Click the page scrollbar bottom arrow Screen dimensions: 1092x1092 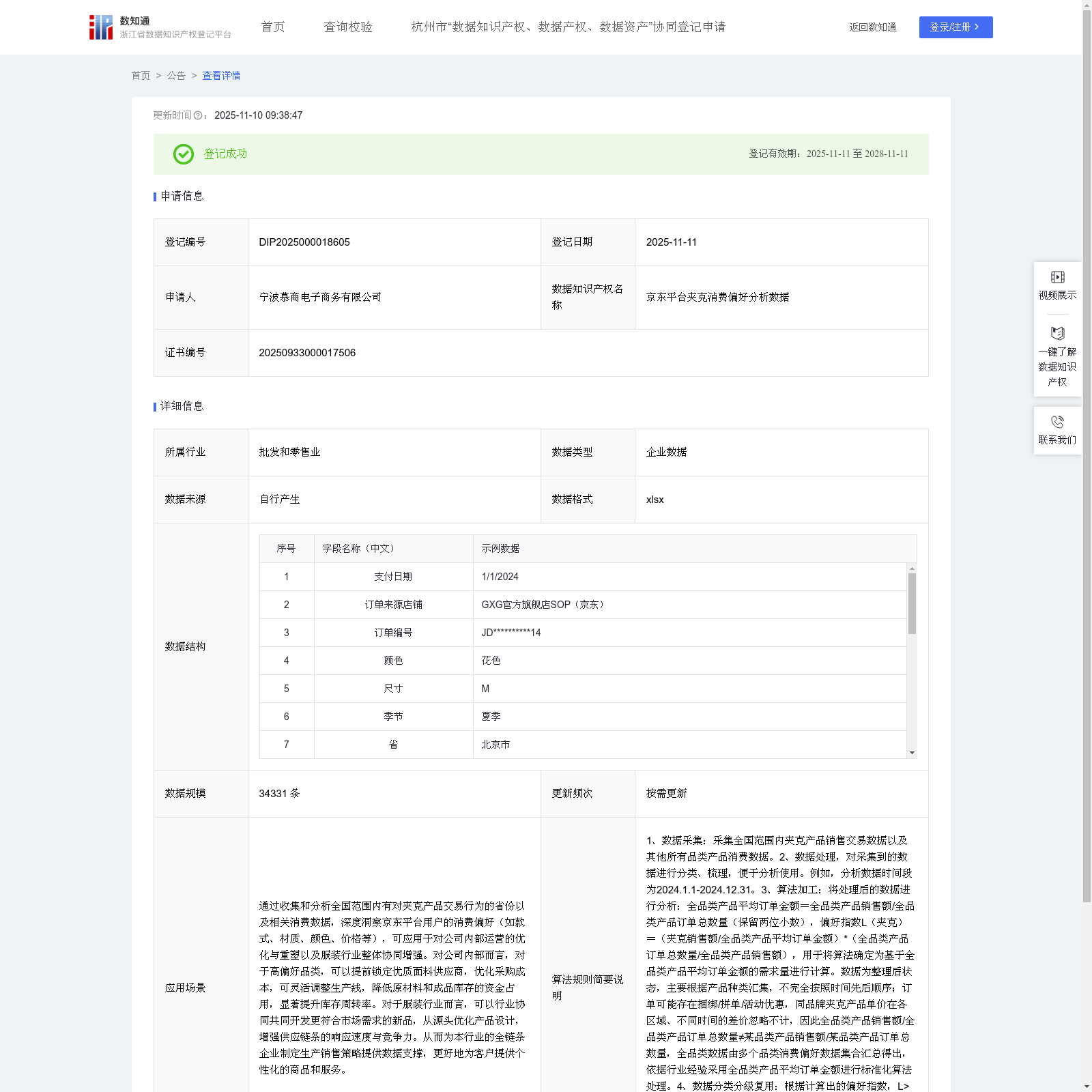[1087, 1087]
